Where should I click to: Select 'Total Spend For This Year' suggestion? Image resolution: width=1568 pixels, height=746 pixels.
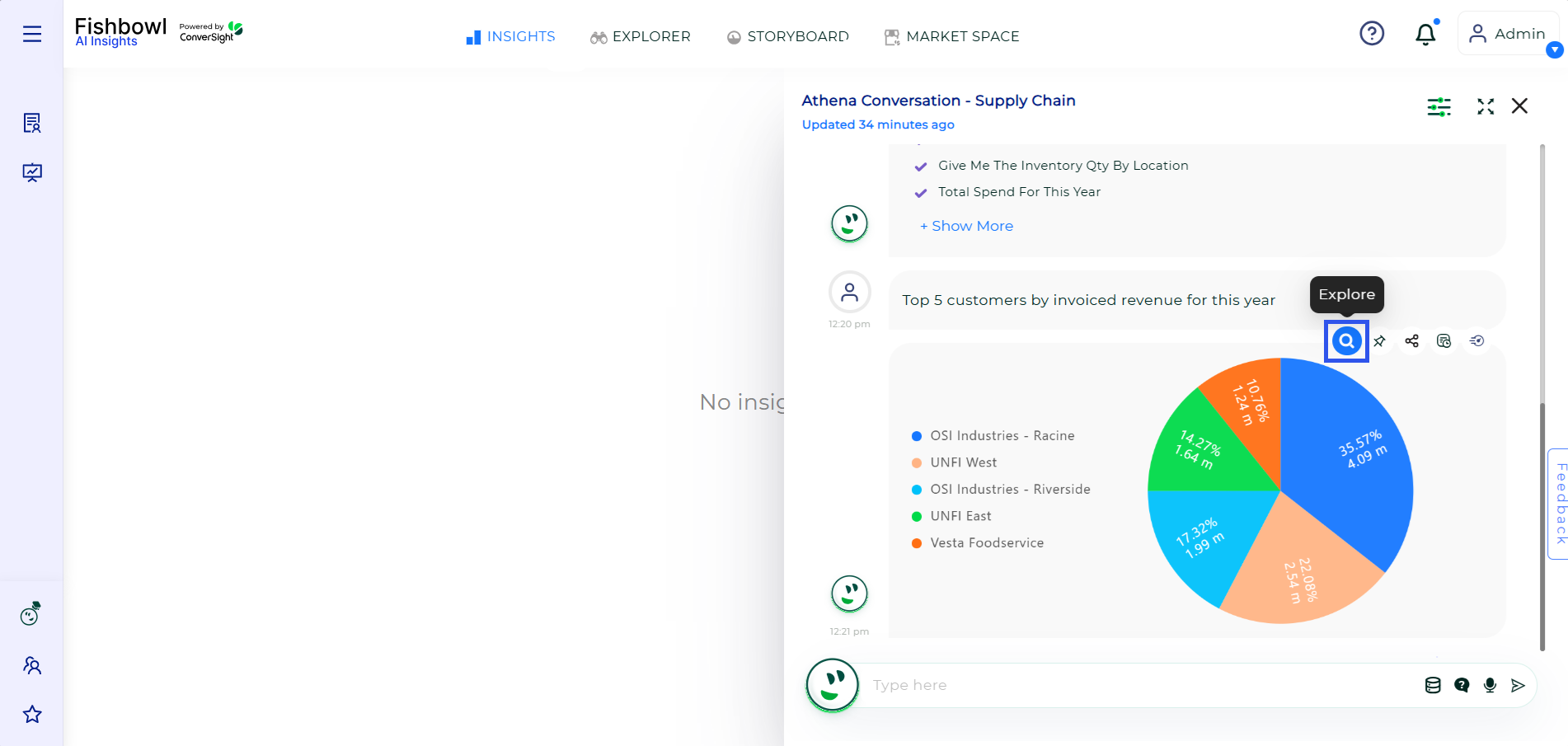pos(1019,192)
